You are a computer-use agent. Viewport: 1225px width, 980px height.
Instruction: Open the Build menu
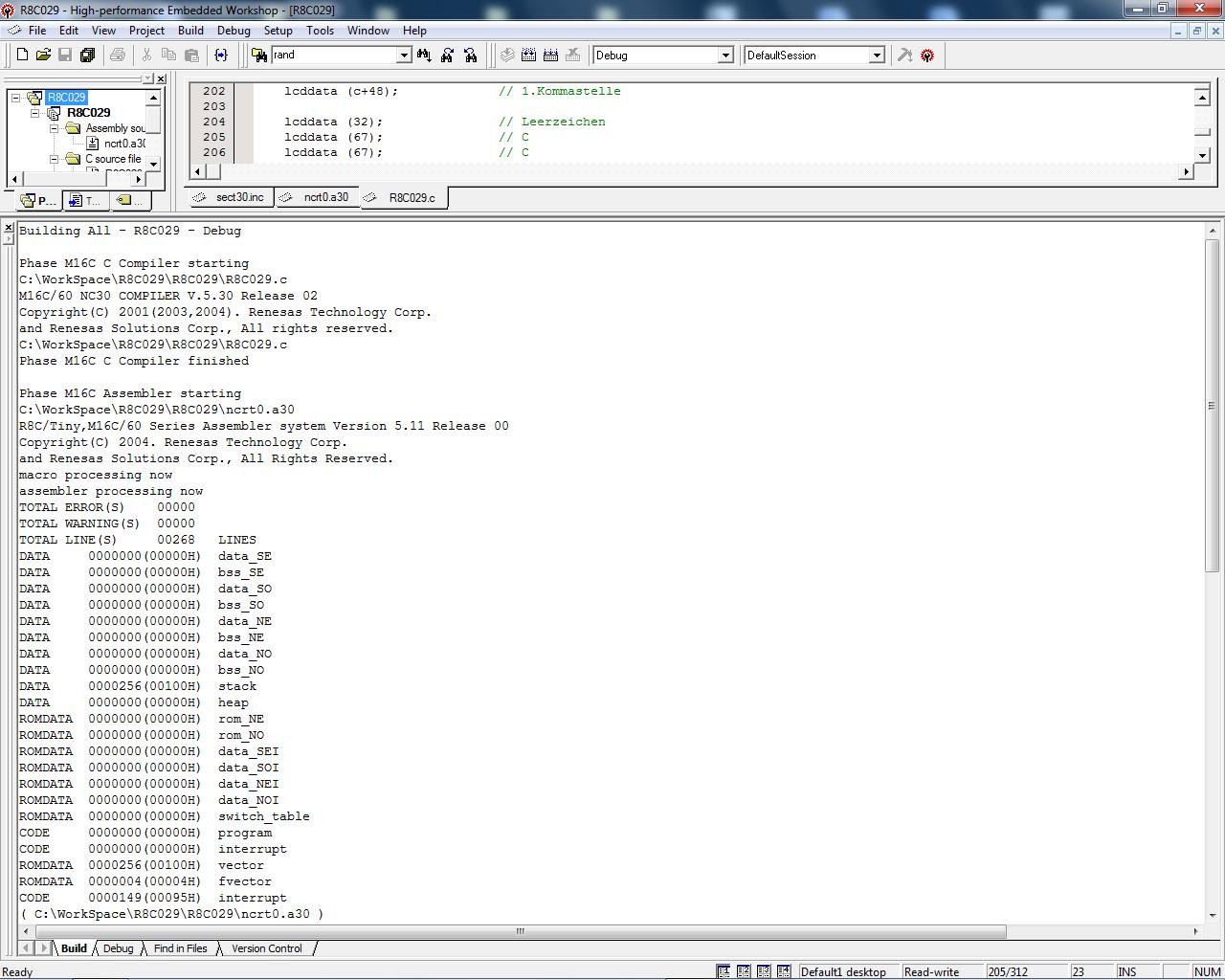[x=190, y=31]
